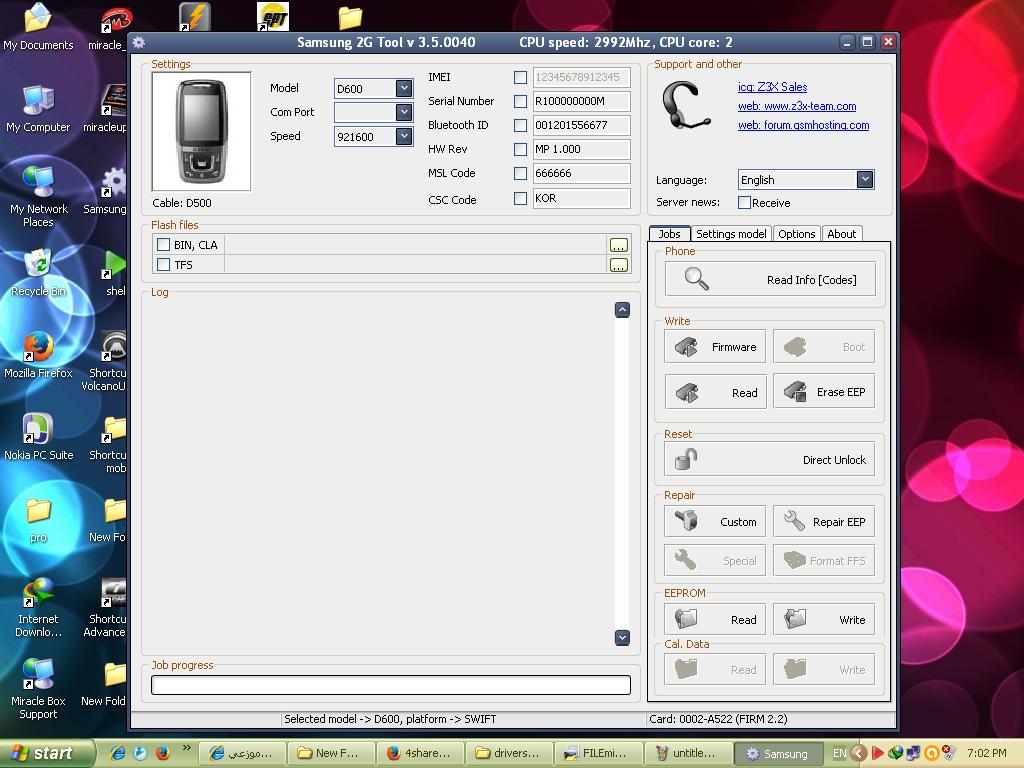Enable the Serial Number checkbox
Image resolution: width=1024 pixels, height=768 pixels.
coord(520,101)
